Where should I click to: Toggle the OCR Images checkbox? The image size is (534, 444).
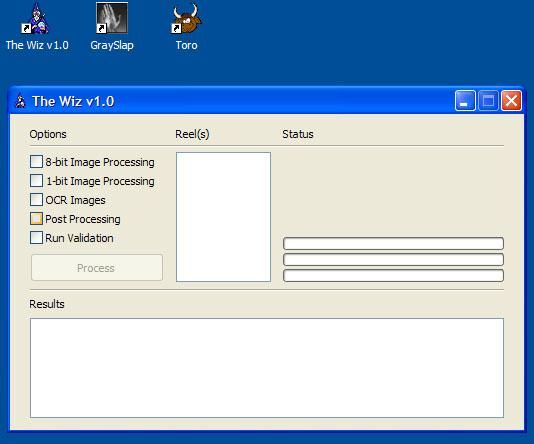click(36, 200)
